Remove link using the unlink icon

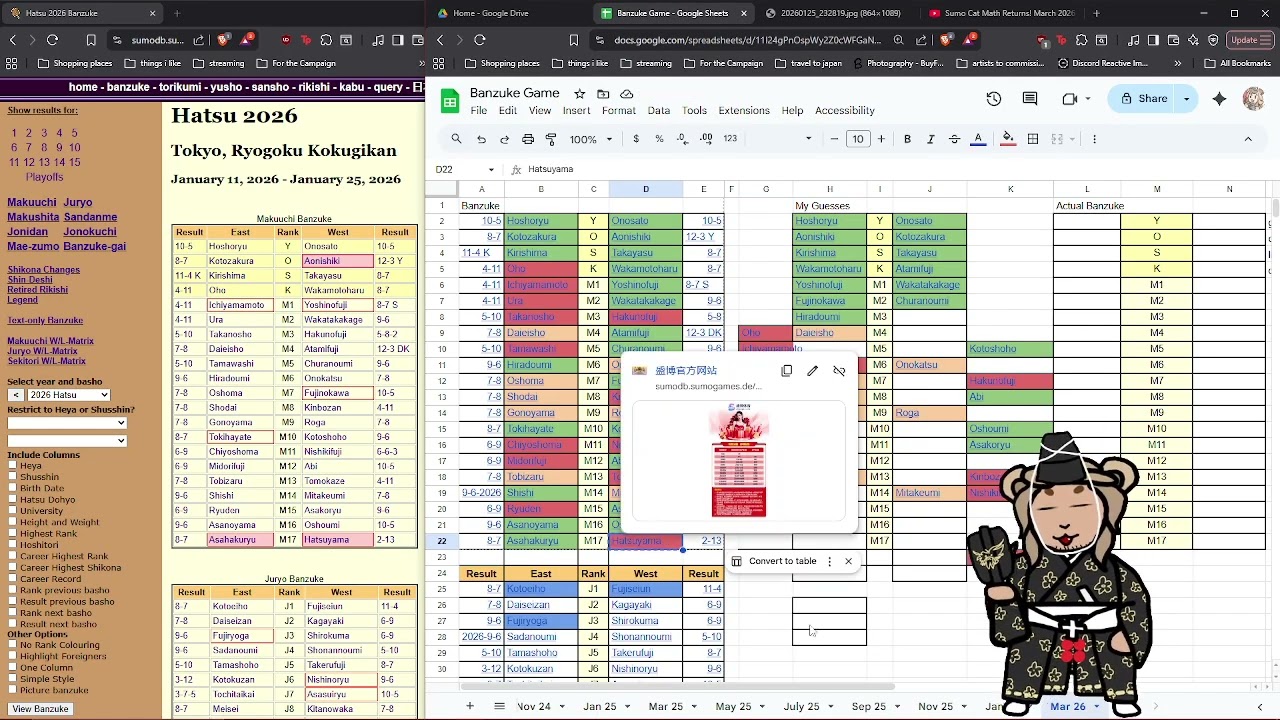(x=839, y=371)
